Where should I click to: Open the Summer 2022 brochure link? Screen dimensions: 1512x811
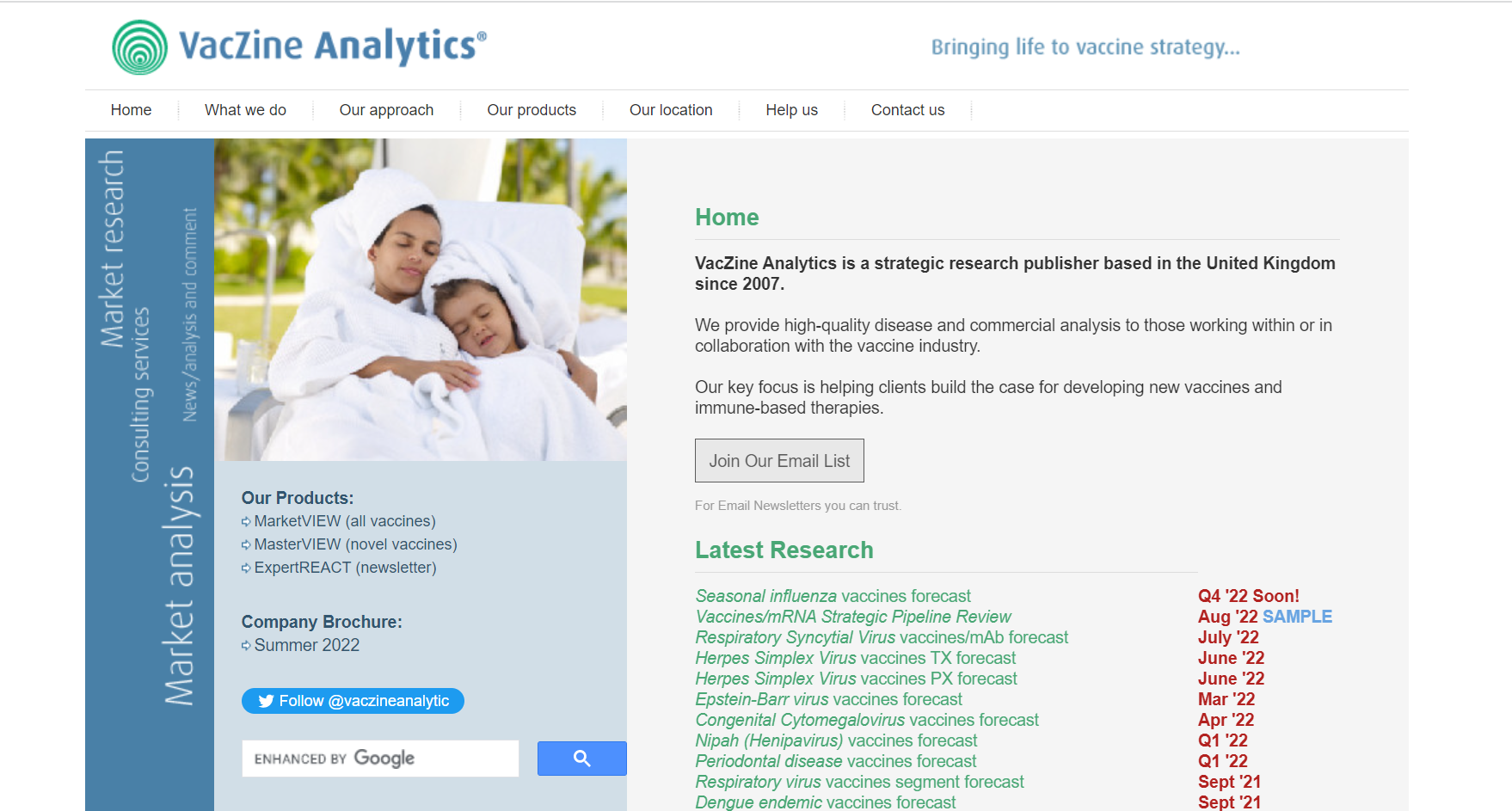click(x=306, y=645)
